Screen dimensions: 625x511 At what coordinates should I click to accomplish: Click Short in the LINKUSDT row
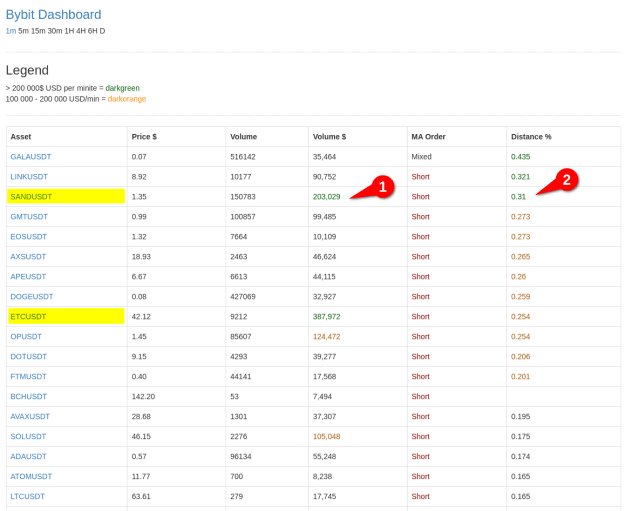coord(421,177)
